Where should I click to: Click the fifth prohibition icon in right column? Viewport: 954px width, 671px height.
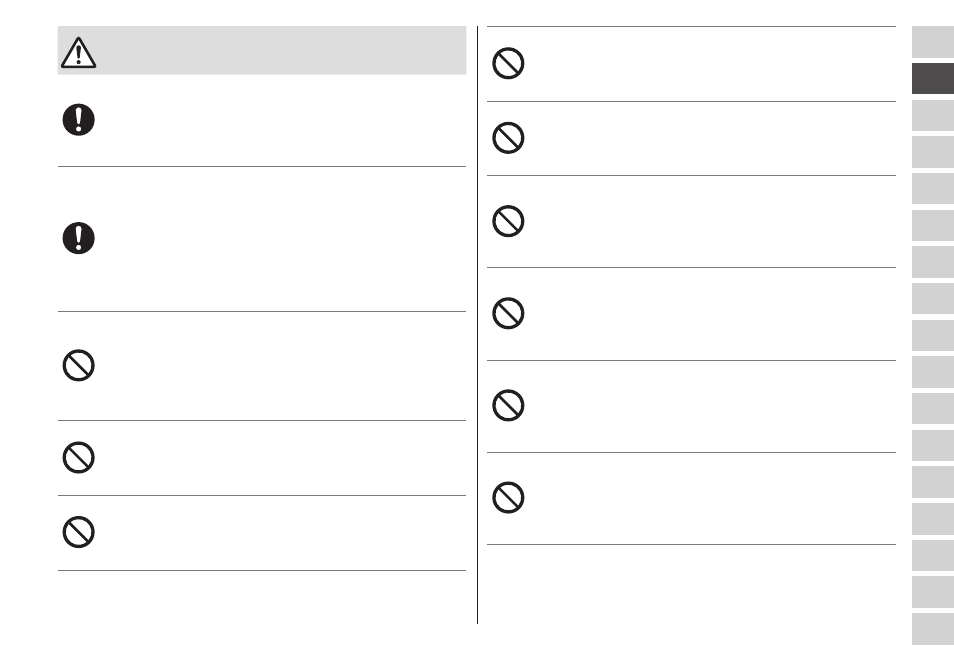click(x=508, y=405)
